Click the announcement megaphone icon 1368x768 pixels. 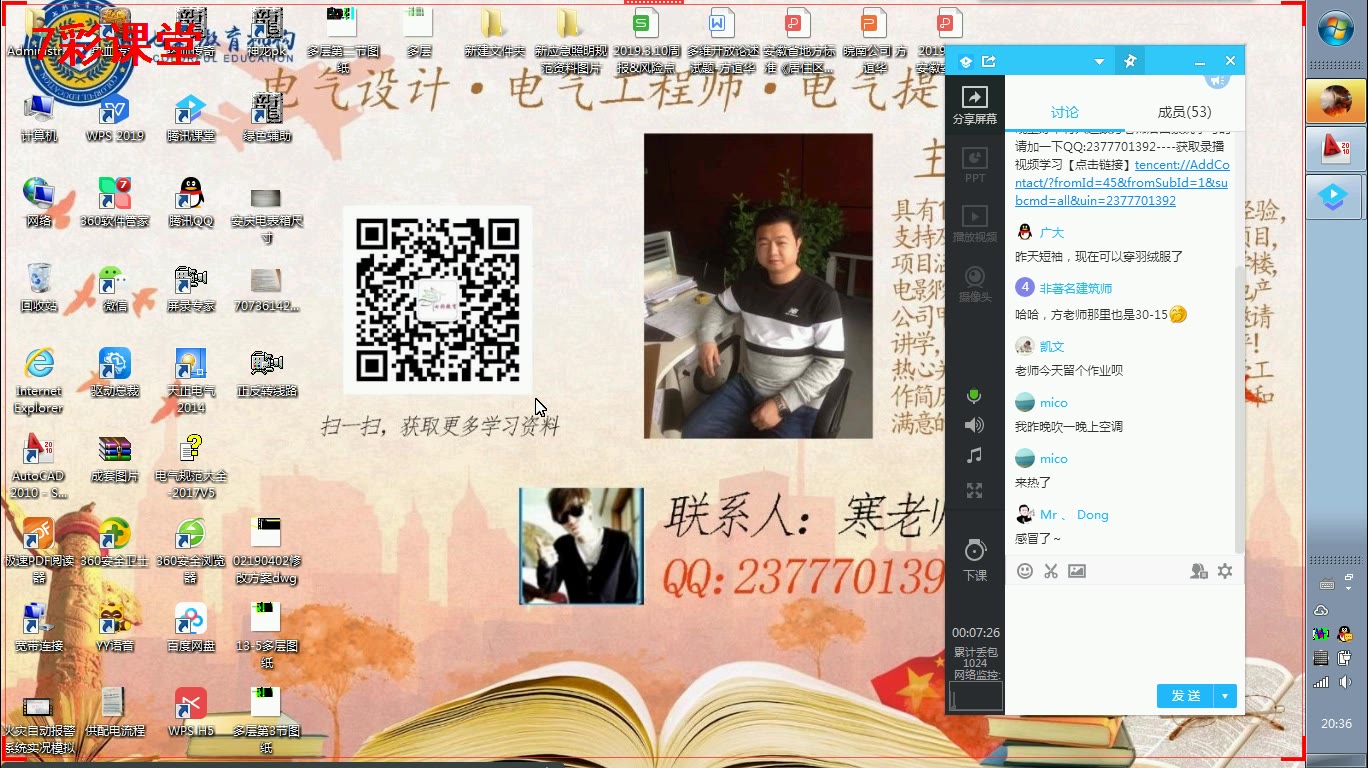coord(1217,79)
